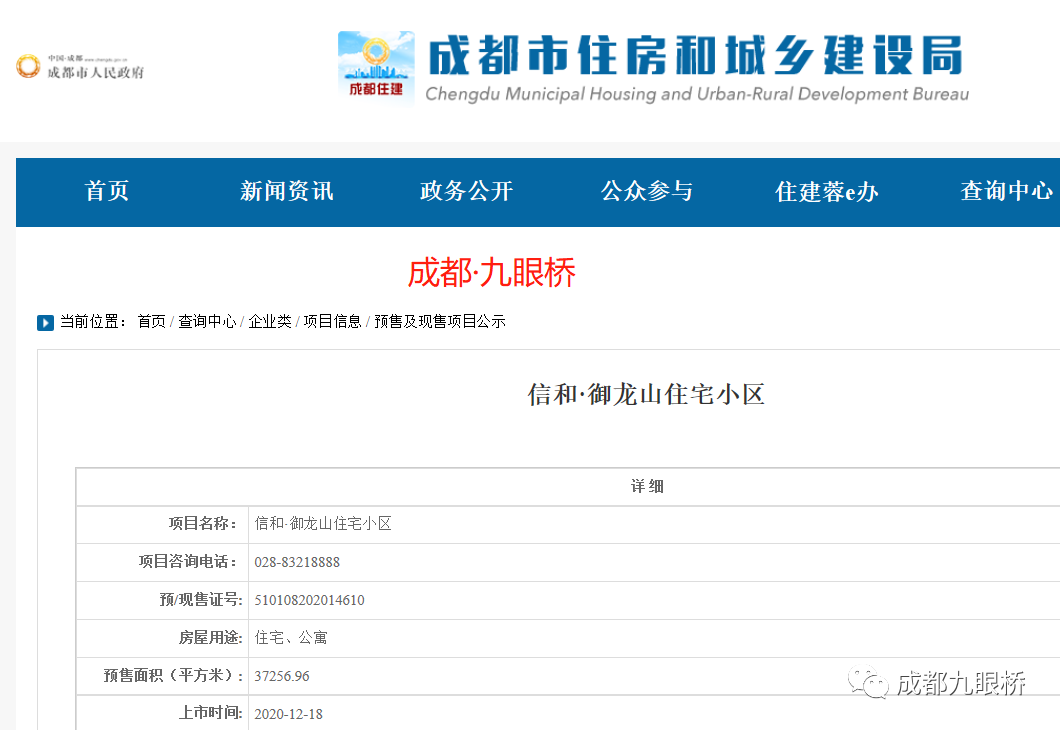Click the 成都住建 square logo icon
The width and height of the screenshot is (1060, 730).
(x=376, y=66)
